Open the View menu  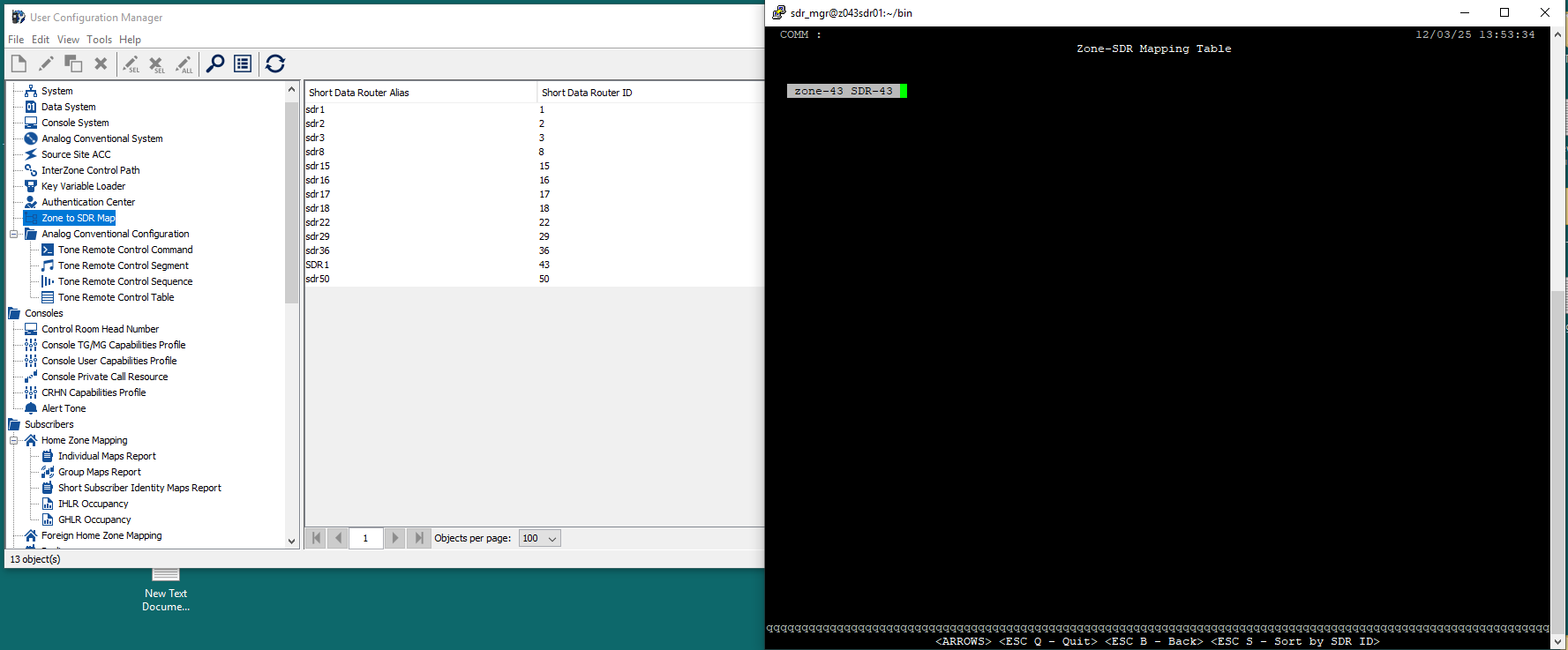(68, 40)
